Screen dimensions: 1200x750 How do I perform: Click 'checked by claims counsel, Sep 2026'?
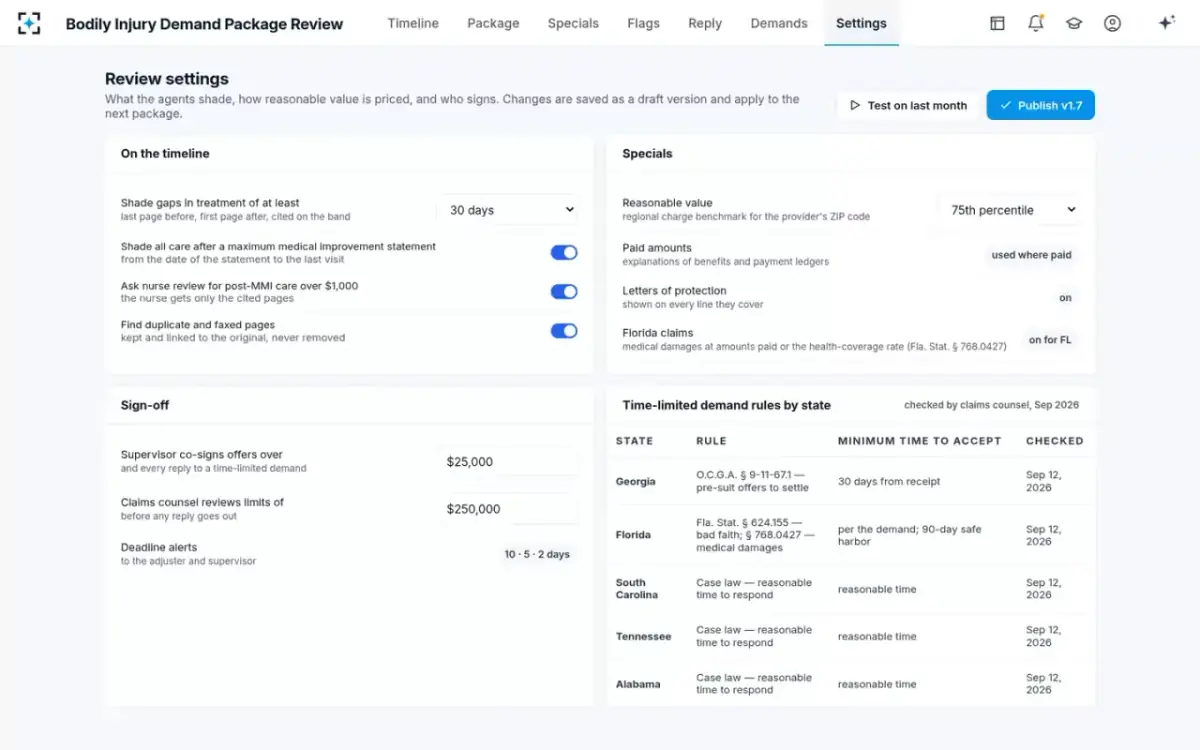[x=991, y=405]
